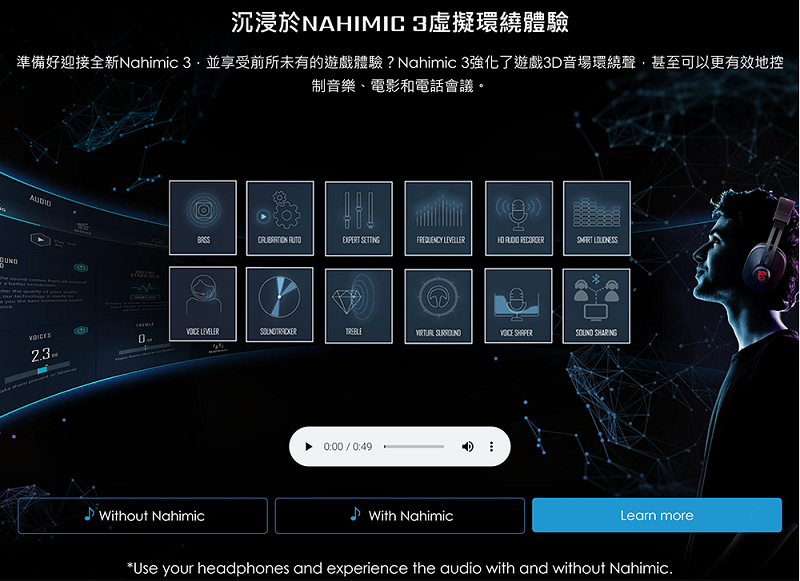Open the Calibration Auto tile
The image size is (800, 581).
(280, 218)
